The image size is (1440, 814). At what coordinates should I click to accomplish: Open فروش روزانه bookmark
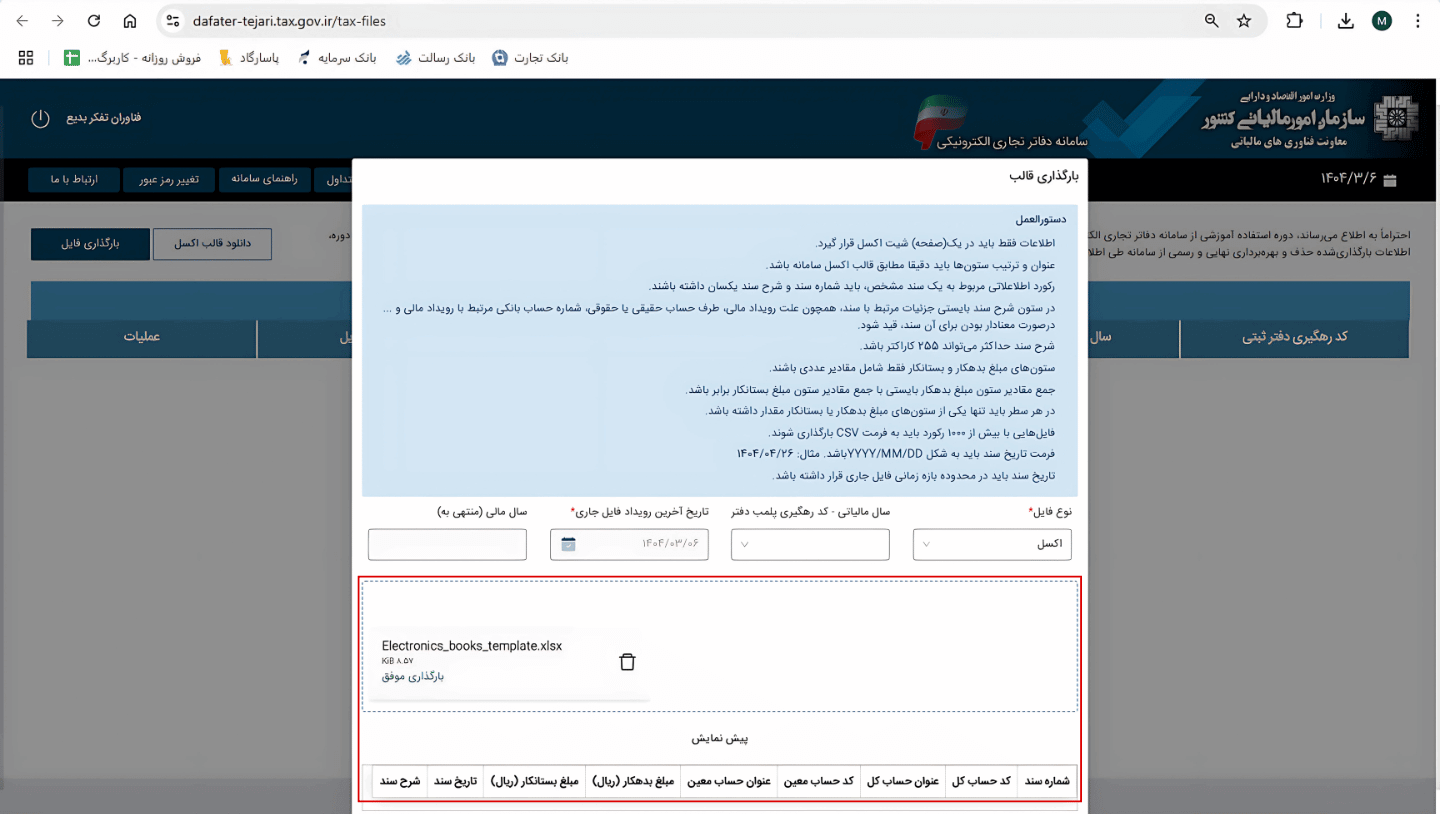coord(133,58)
